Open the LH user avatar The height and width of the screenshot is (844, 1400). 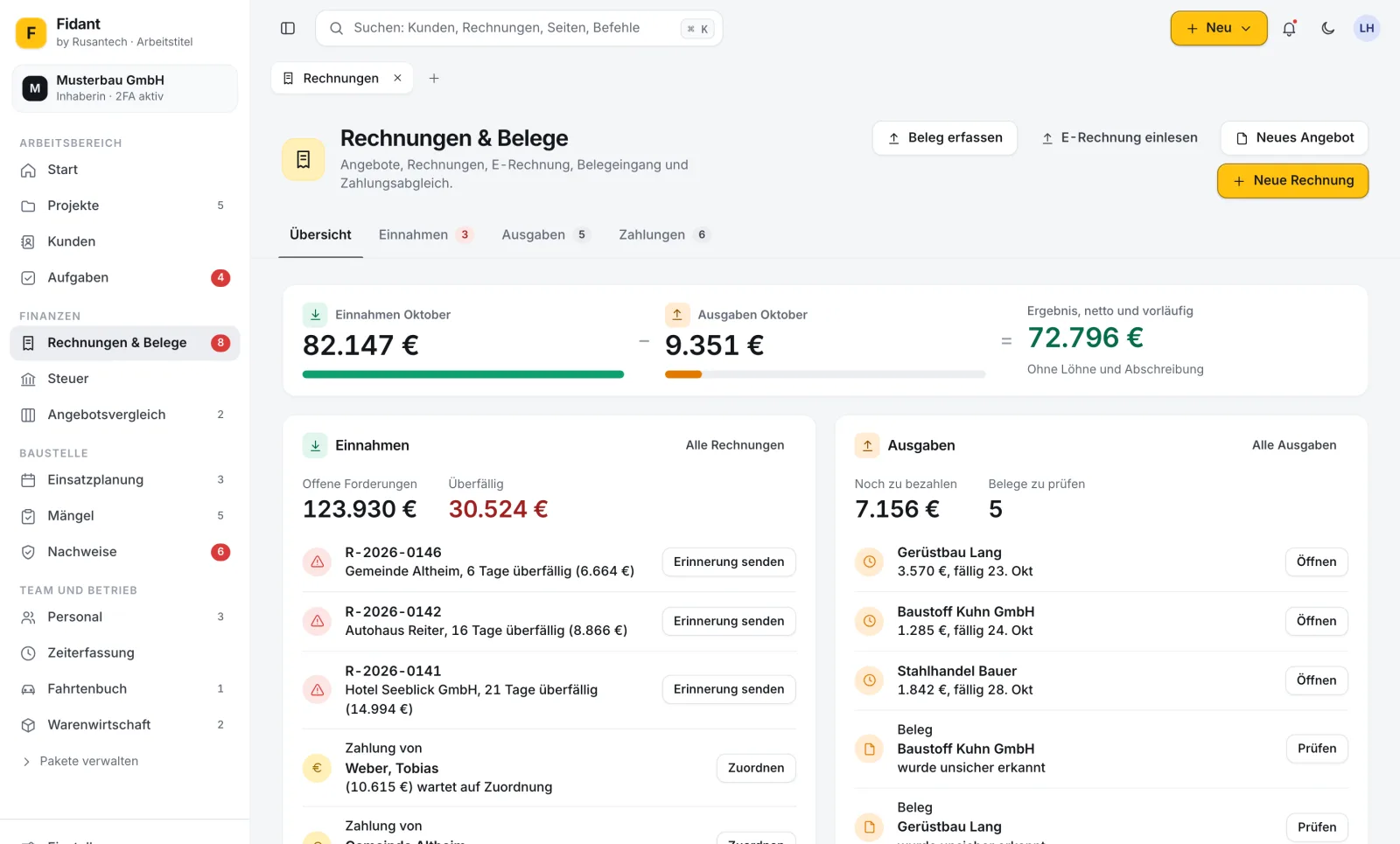(x=1366, y=28)
